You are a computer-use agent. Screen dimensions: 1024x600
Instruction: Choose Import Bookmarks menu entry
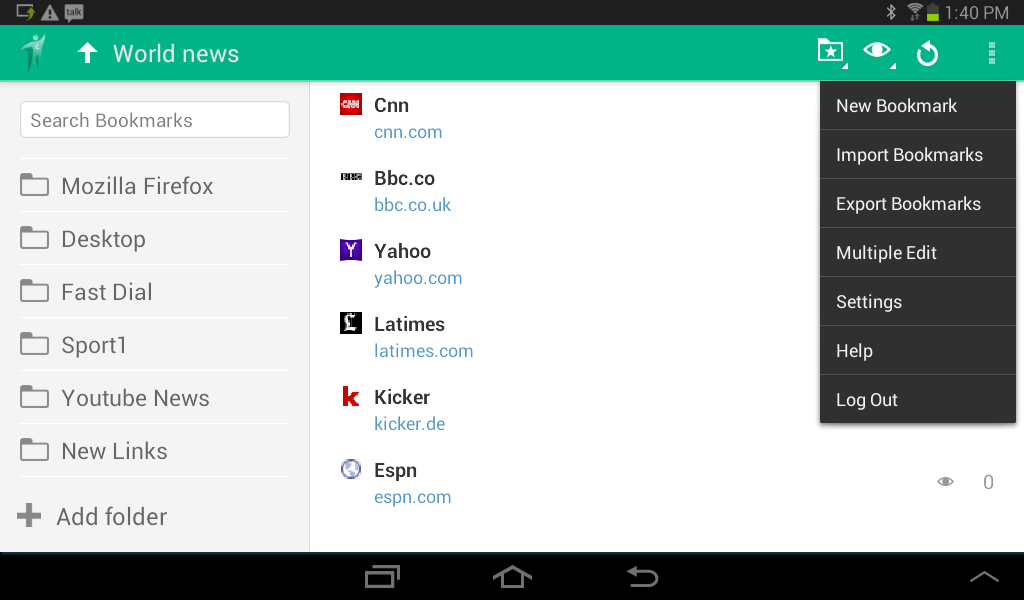point(918,155)
